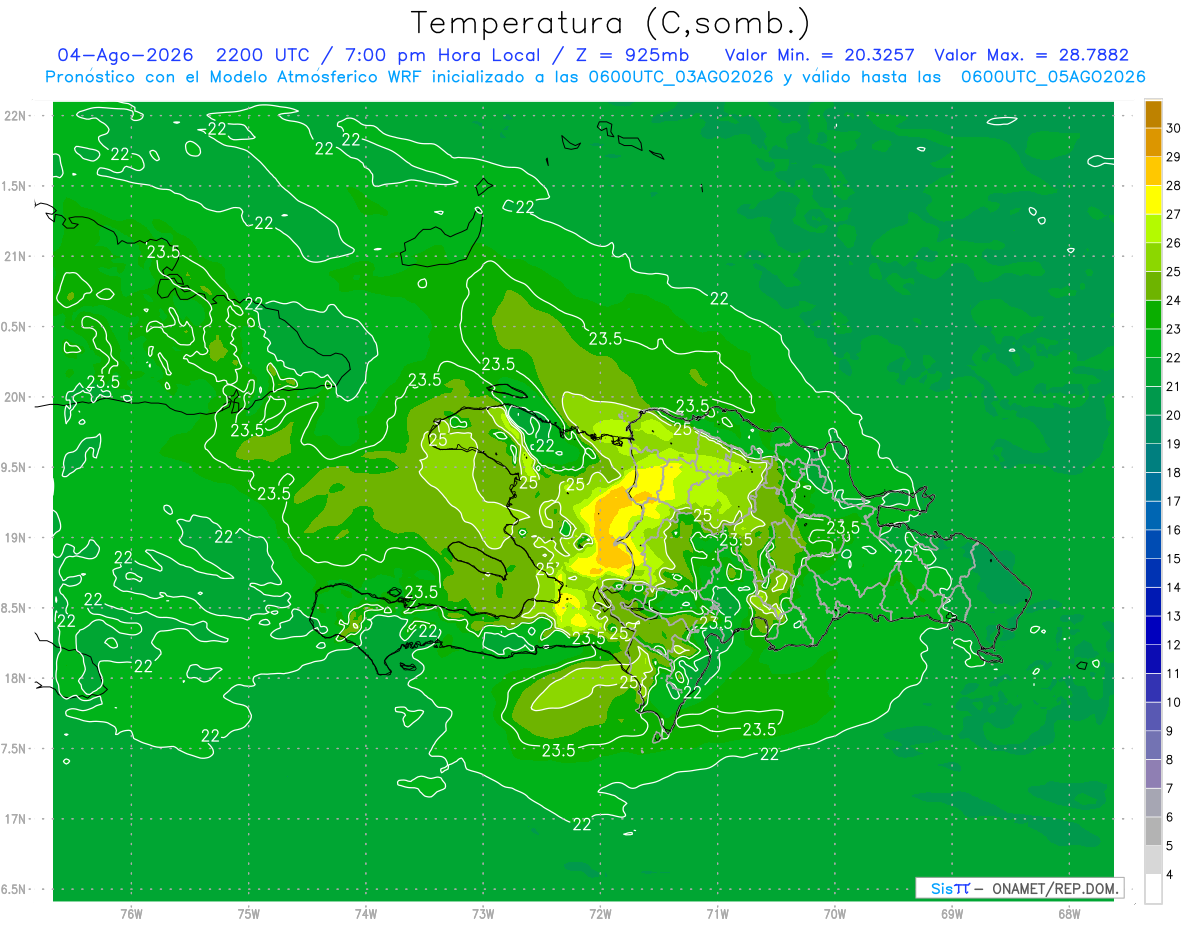Click the 18N latitude axis label

[x=15, y=679]
